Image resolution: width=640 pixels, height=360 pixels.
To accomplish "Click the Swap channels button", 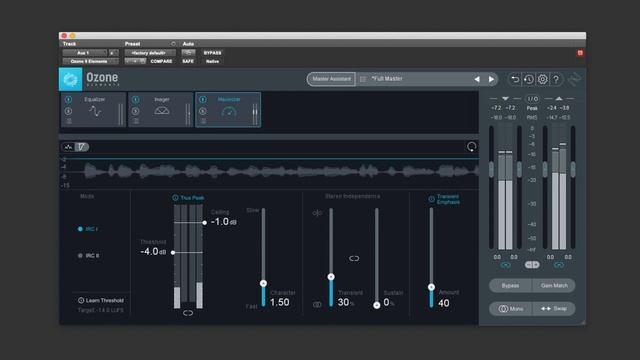I will [x=554, y=309].
